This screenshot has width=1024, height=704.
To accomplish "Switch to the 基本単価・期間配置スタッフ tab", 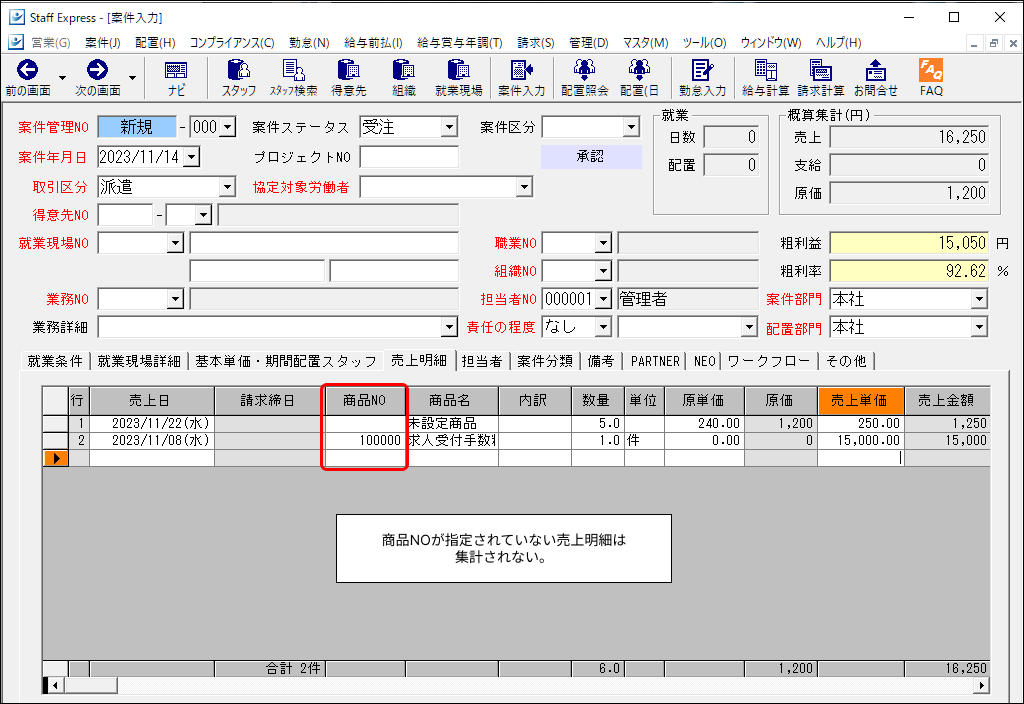I will point(286,361).
